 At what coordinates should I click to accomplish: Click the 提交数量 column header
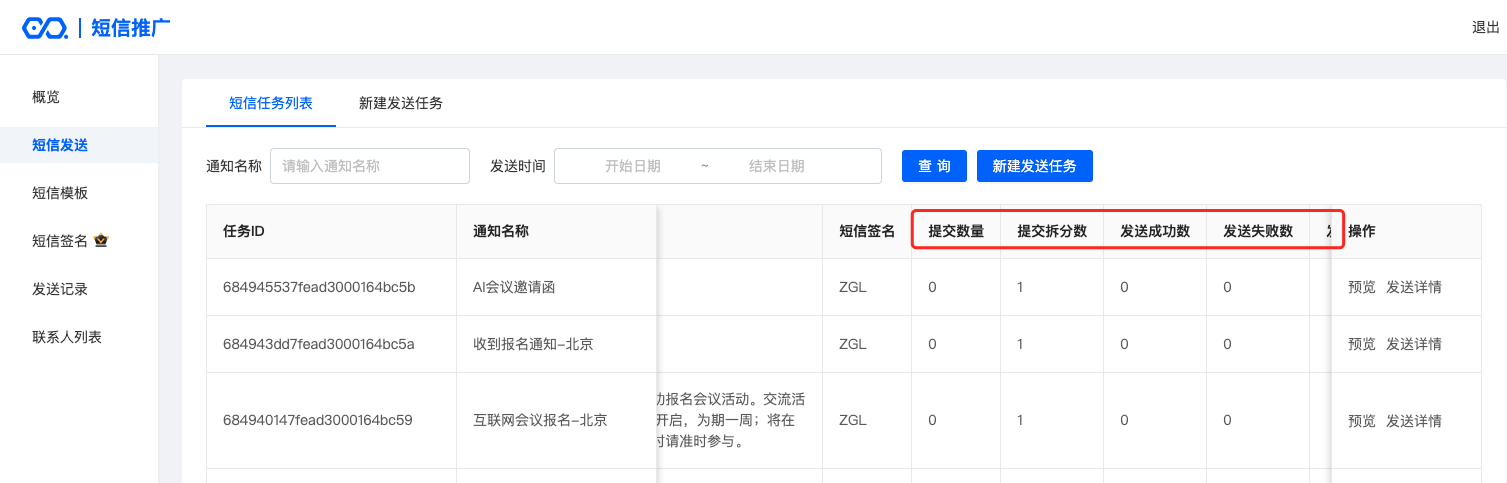tap(956, 231)
